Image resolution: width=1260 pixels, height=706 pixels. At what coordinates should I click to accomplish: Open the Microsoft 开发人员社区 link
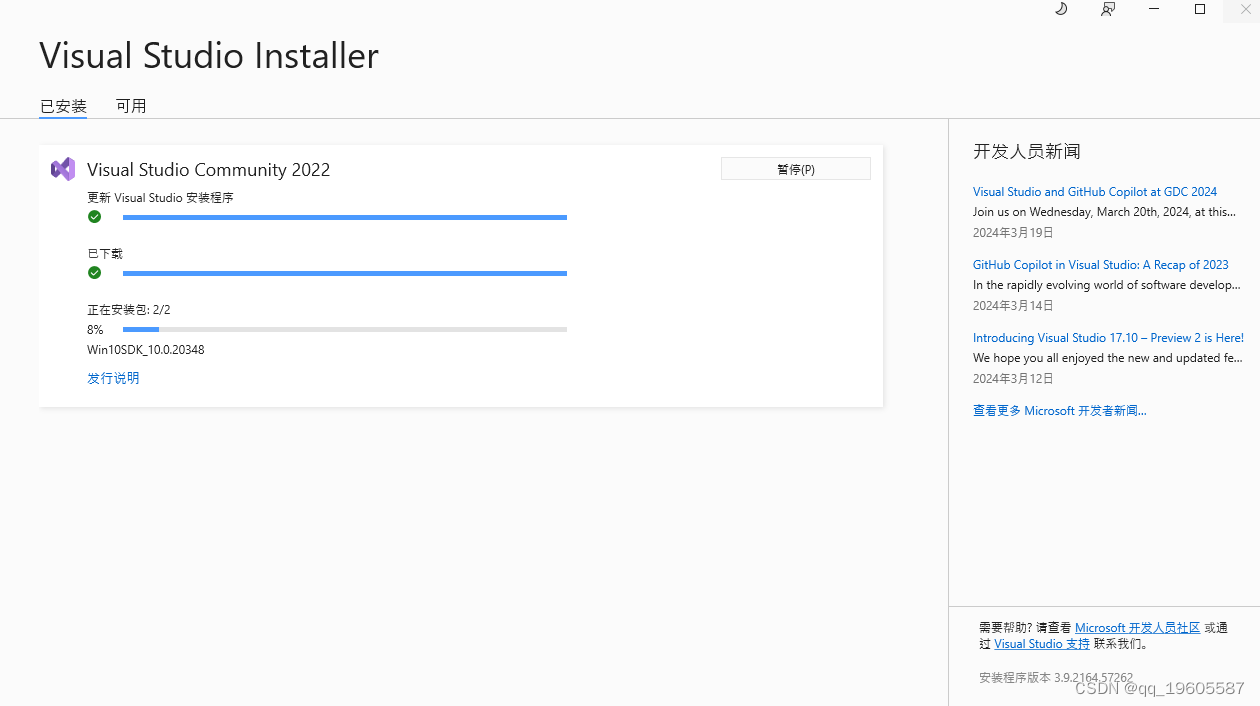point(1137,627)
